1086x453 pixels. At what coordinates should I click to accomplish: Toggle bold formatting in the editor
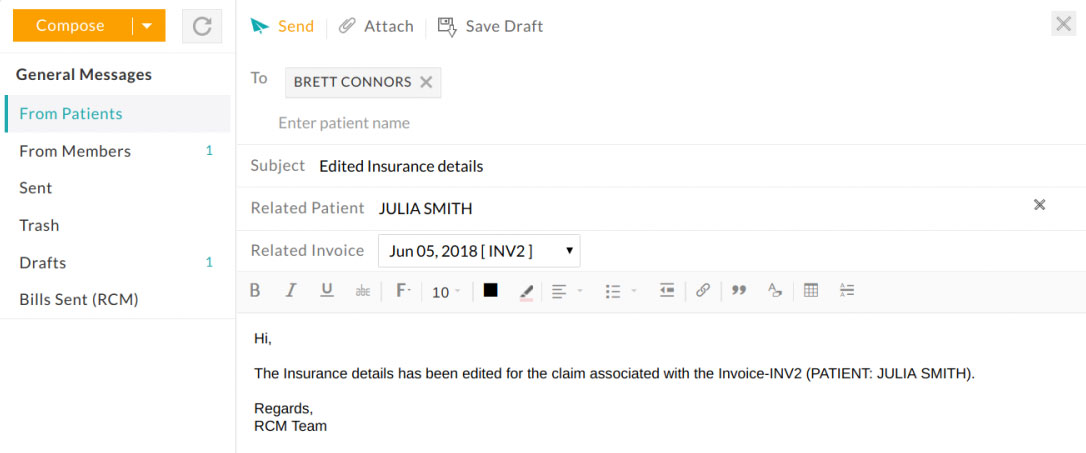255,291
